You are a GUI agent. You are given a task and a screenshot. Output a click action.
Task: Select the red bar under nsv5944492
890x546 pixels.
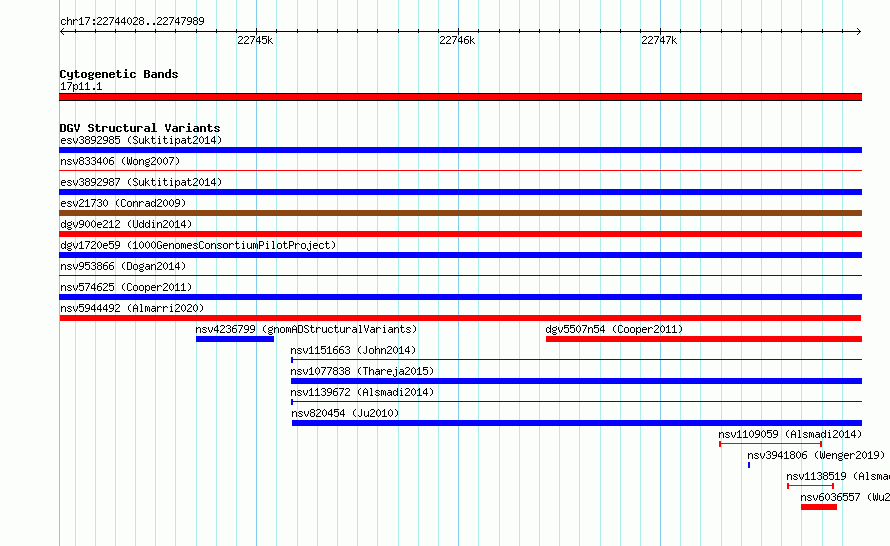coord(460,318)
